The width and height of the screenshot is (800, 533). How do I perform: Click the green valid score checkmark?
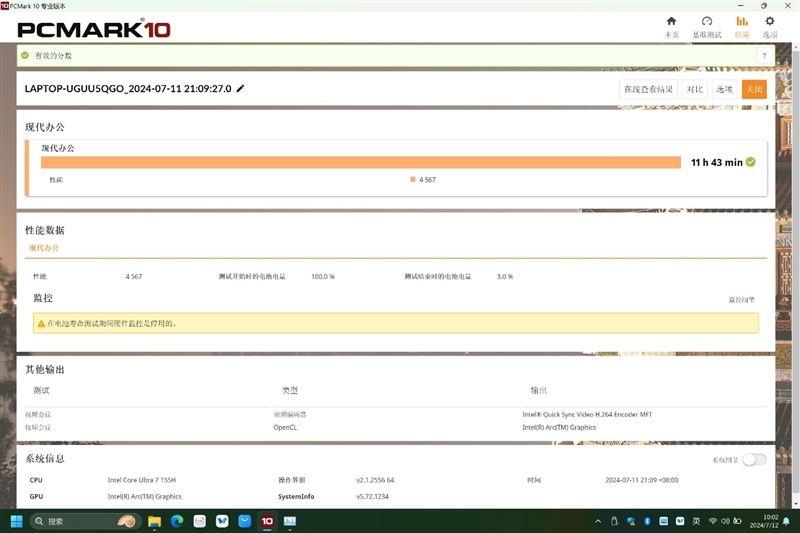coord(25,55)
